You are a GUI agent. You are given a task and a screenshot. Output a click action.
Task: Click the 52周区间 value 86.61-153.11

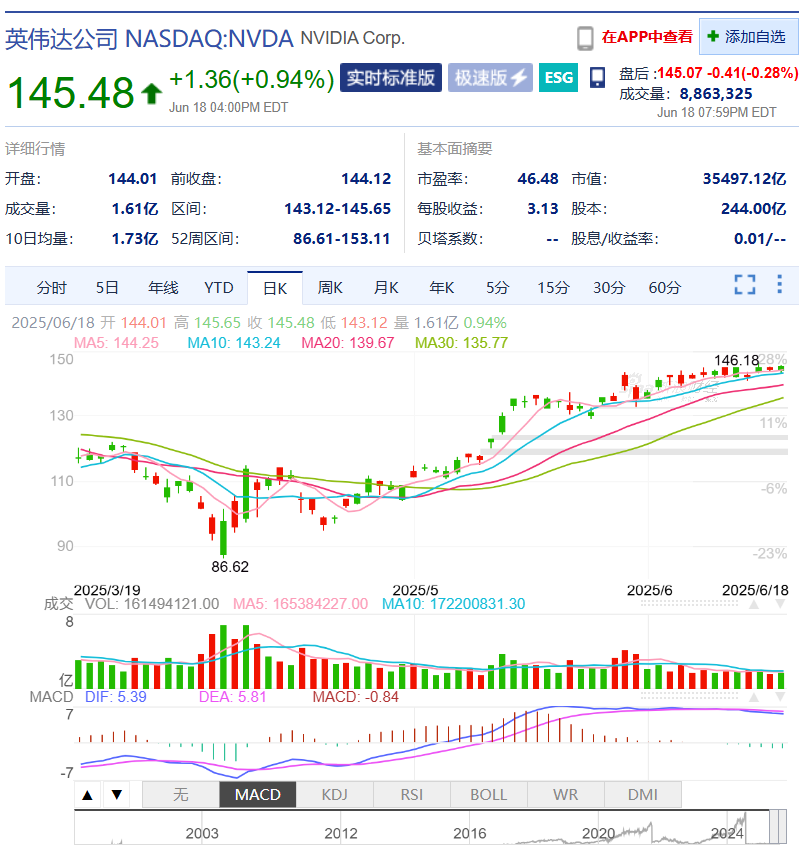coord(341,239)
